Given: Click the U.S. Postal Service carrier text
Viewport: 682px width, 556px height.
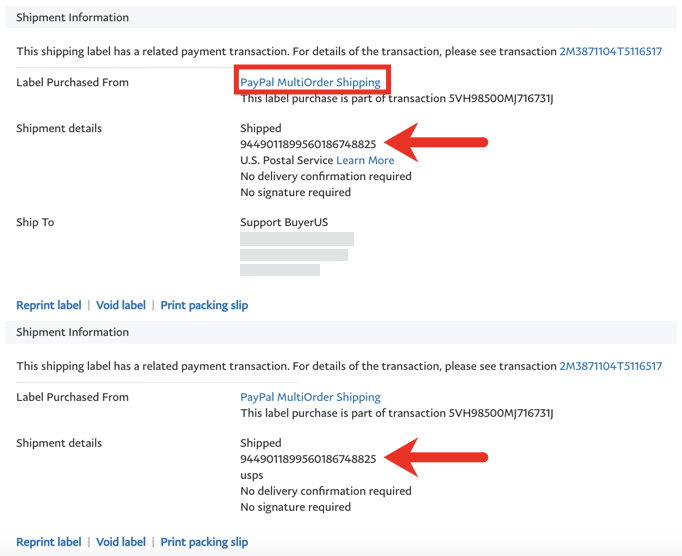Looking at the screenshot, I should (287, 160).
